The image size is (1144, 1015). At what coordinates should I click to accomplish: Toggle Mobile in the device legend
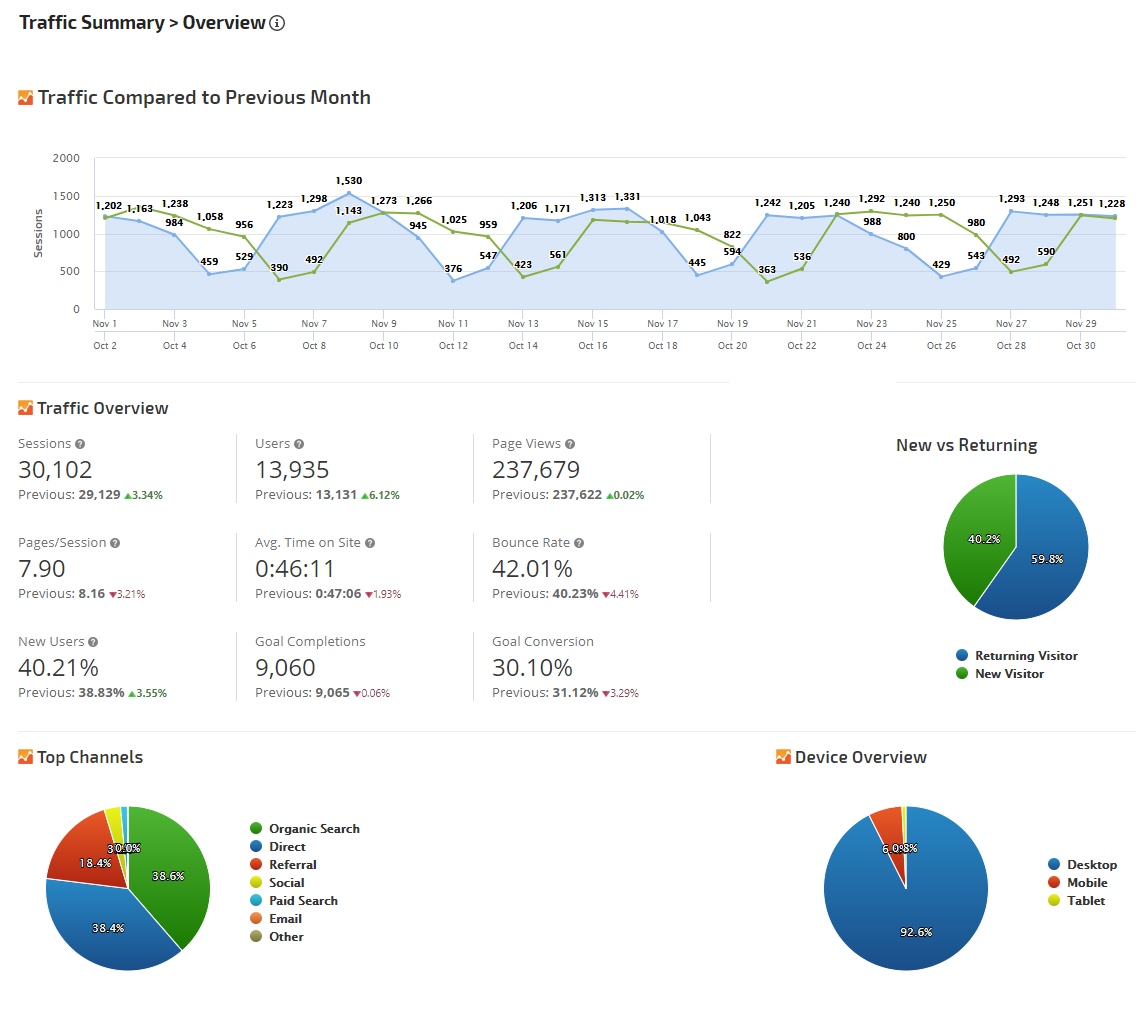(1086, 883)
